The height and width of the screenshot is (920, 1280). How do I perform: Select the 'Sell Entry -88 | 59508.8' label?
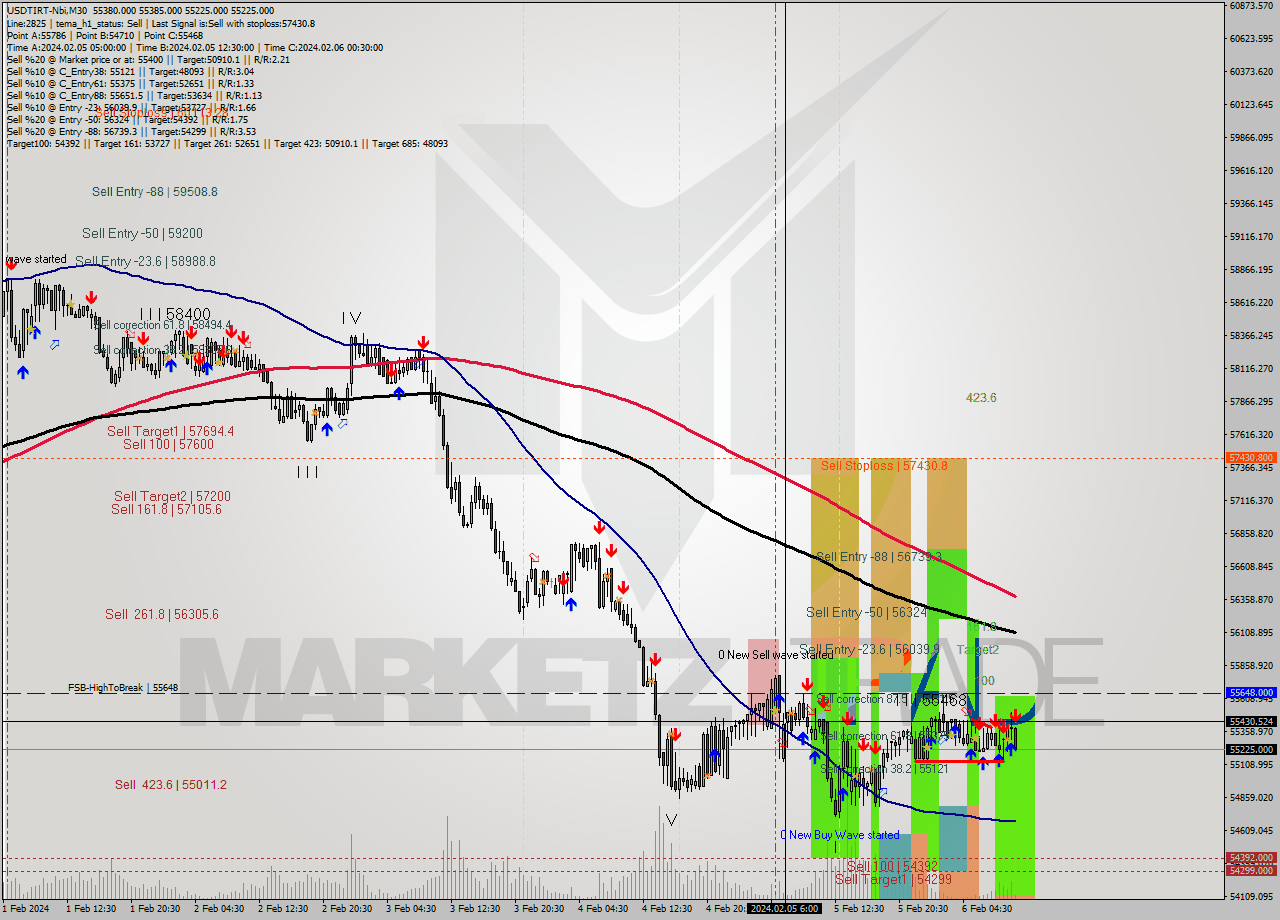tap(154, 191)
